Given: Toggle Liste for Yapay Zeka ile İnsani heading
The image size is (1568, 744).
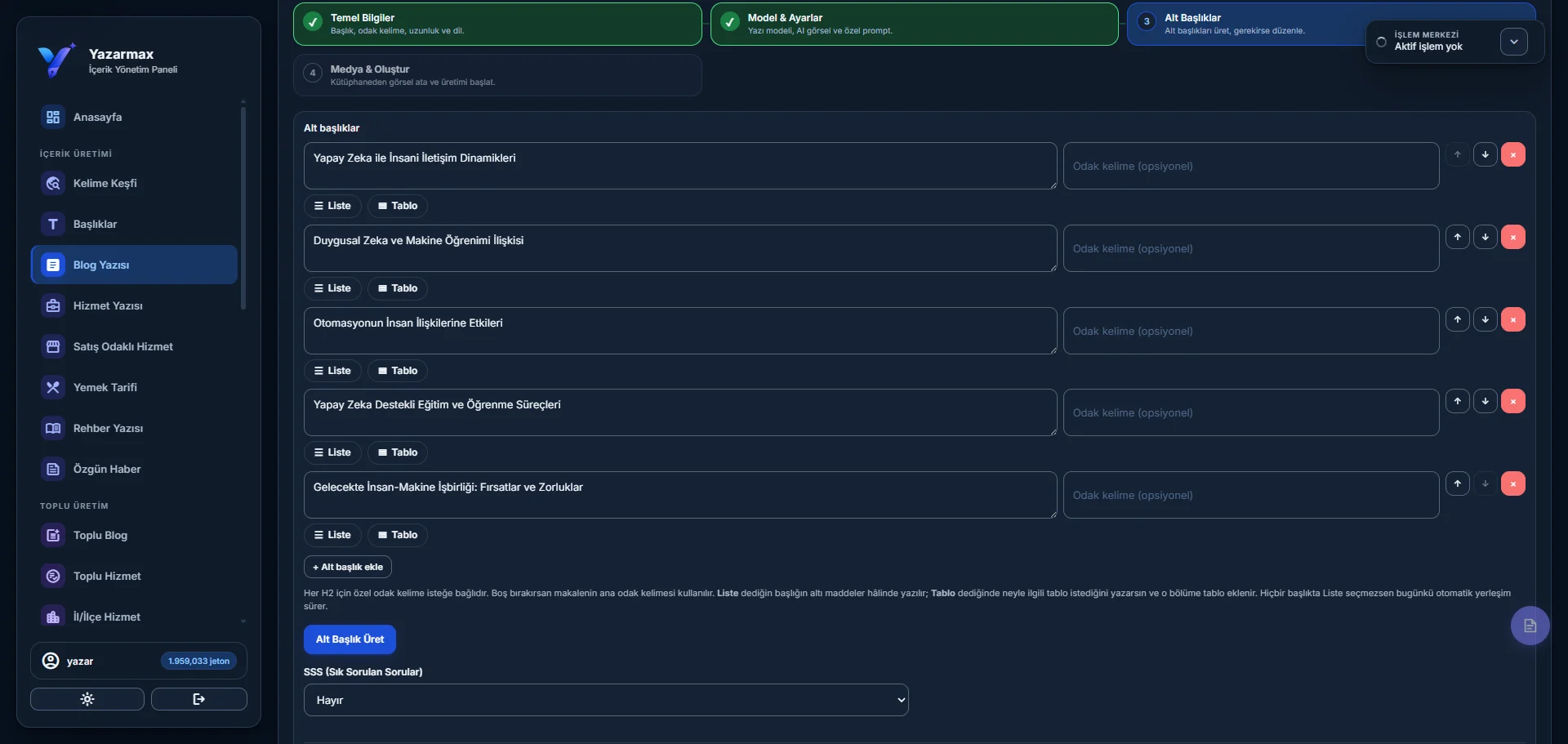Looking at the screenshot, I should point(332,206).
